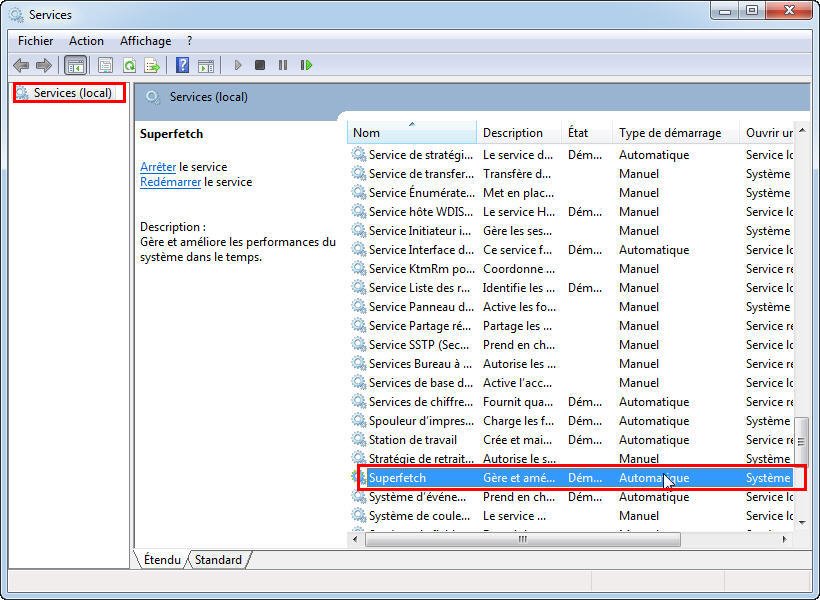Click the Redémarrer link to restart Superfetch
The height and width of the screenshot is (600, 820).
(170, 182)
